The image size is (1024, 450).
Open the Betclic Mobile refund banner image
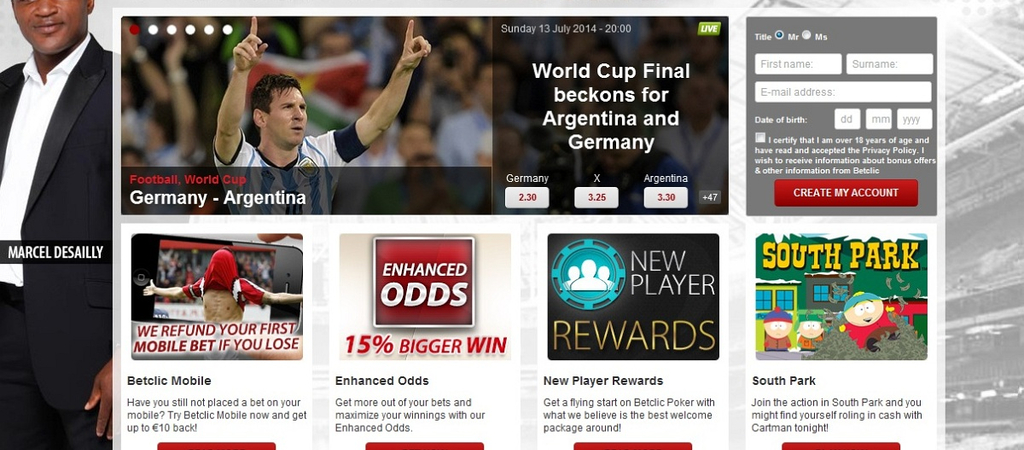tap(217, 297)
